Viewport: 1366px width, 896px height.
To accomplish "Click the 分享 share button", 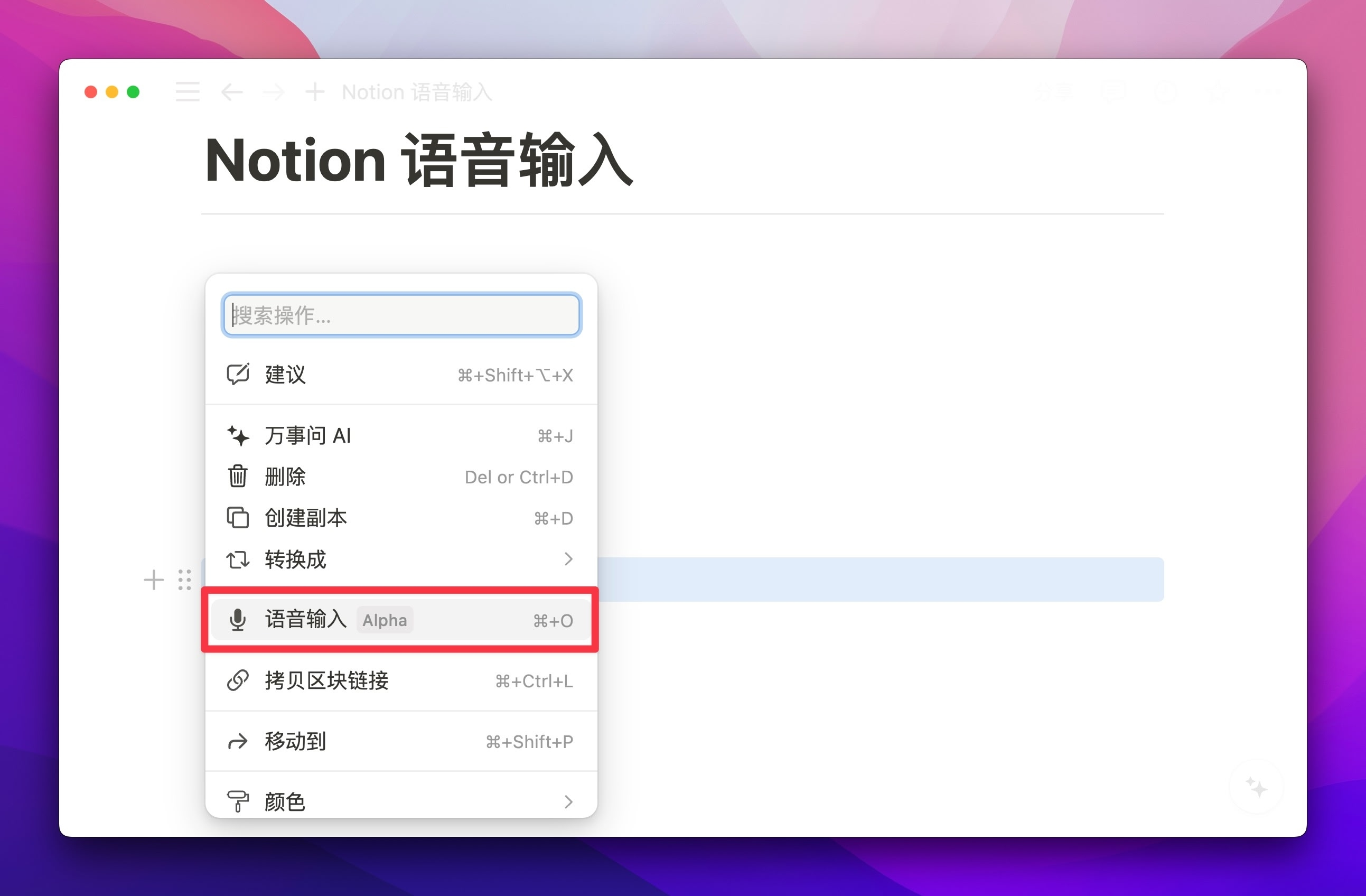I will pyautogui.click(x=1054, y=91).
